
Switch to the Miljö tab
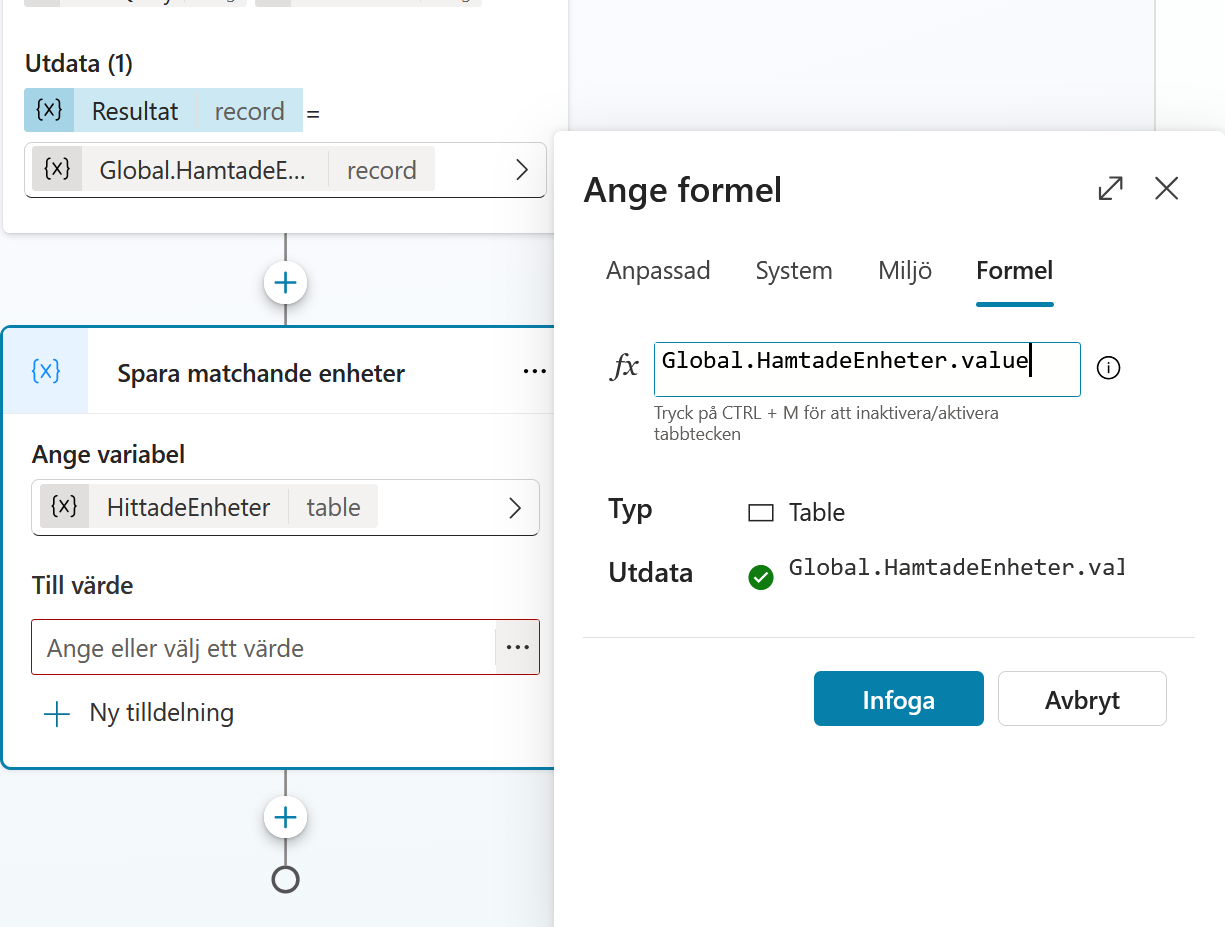click(905, 271)
